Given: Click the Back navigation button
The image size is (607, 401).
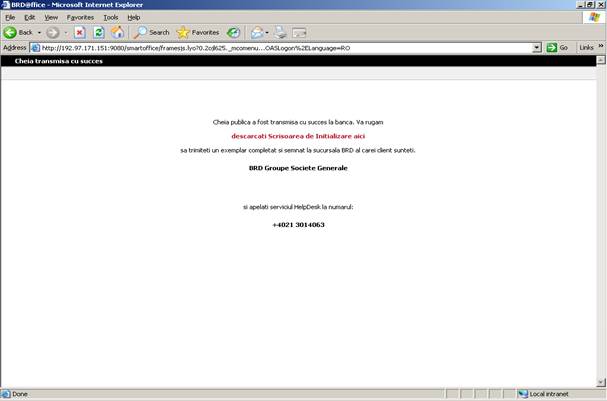Looking at the screenshot, I should (x=19, y=32).
